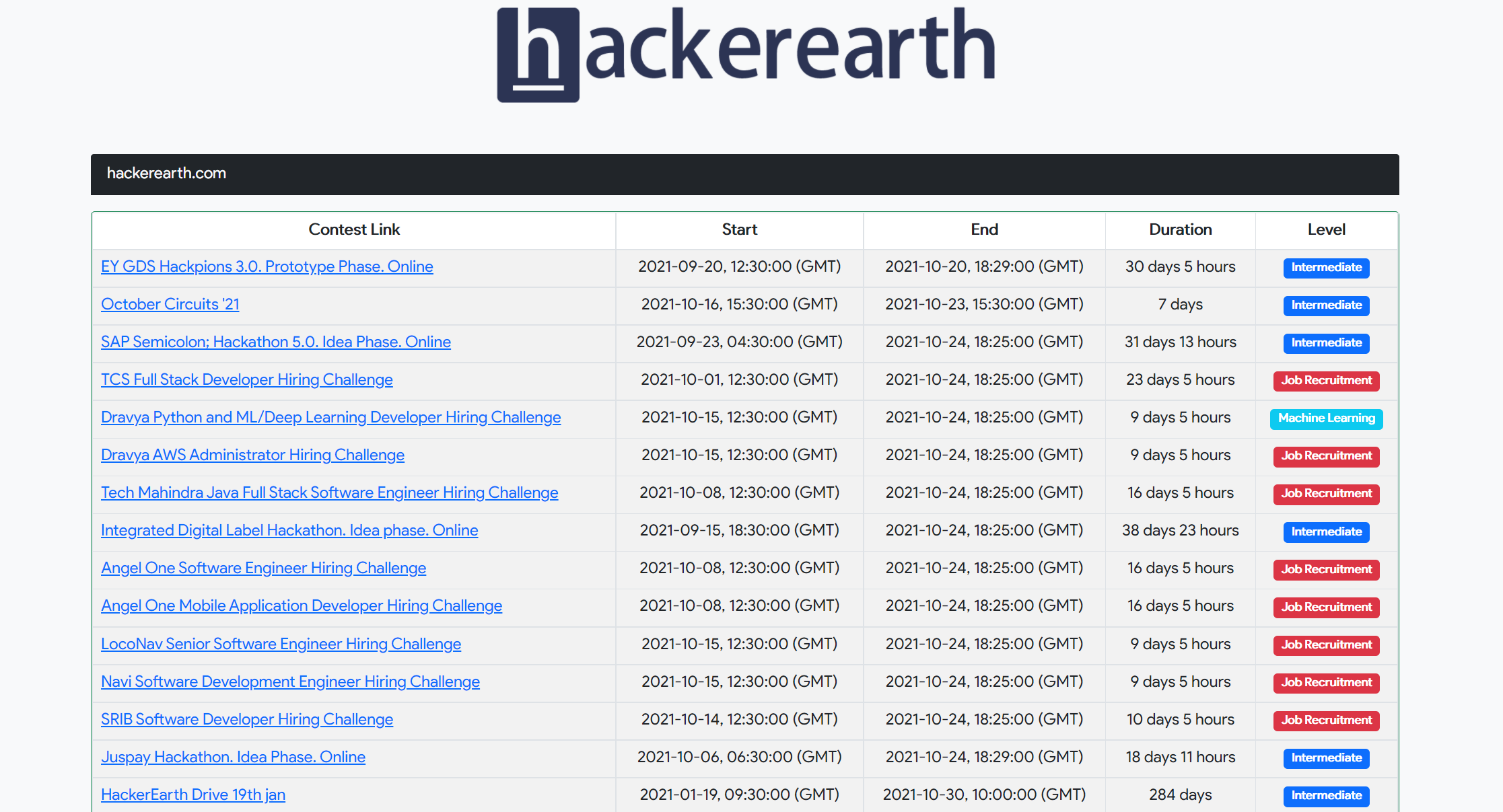Open LocoNav Senior Software Engineer challenge link
The width and height of the screenshot is (1503, 812).
[281, 644]
